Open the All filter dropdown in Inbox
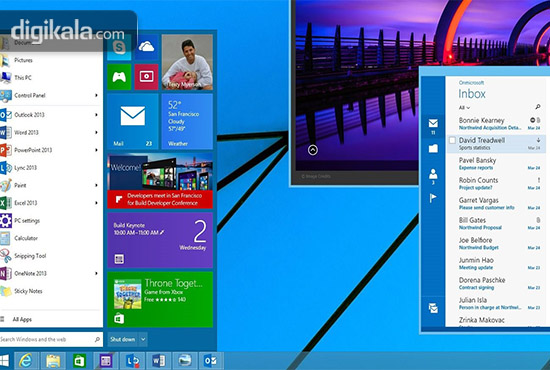The image size is (550, 370). click(x=464, y=108)
